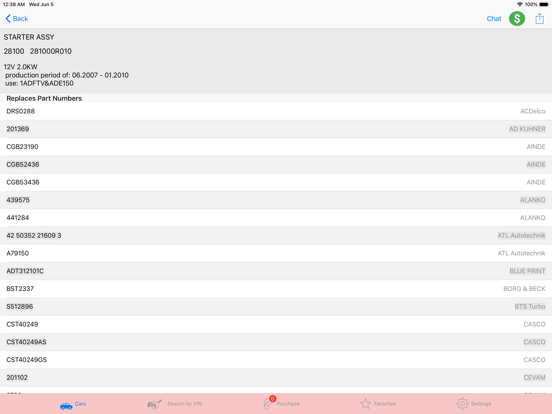Open the Favorites tab
The height and width of the screenshot is (414, 552).
pyautogui.click(x=378, y=404)
